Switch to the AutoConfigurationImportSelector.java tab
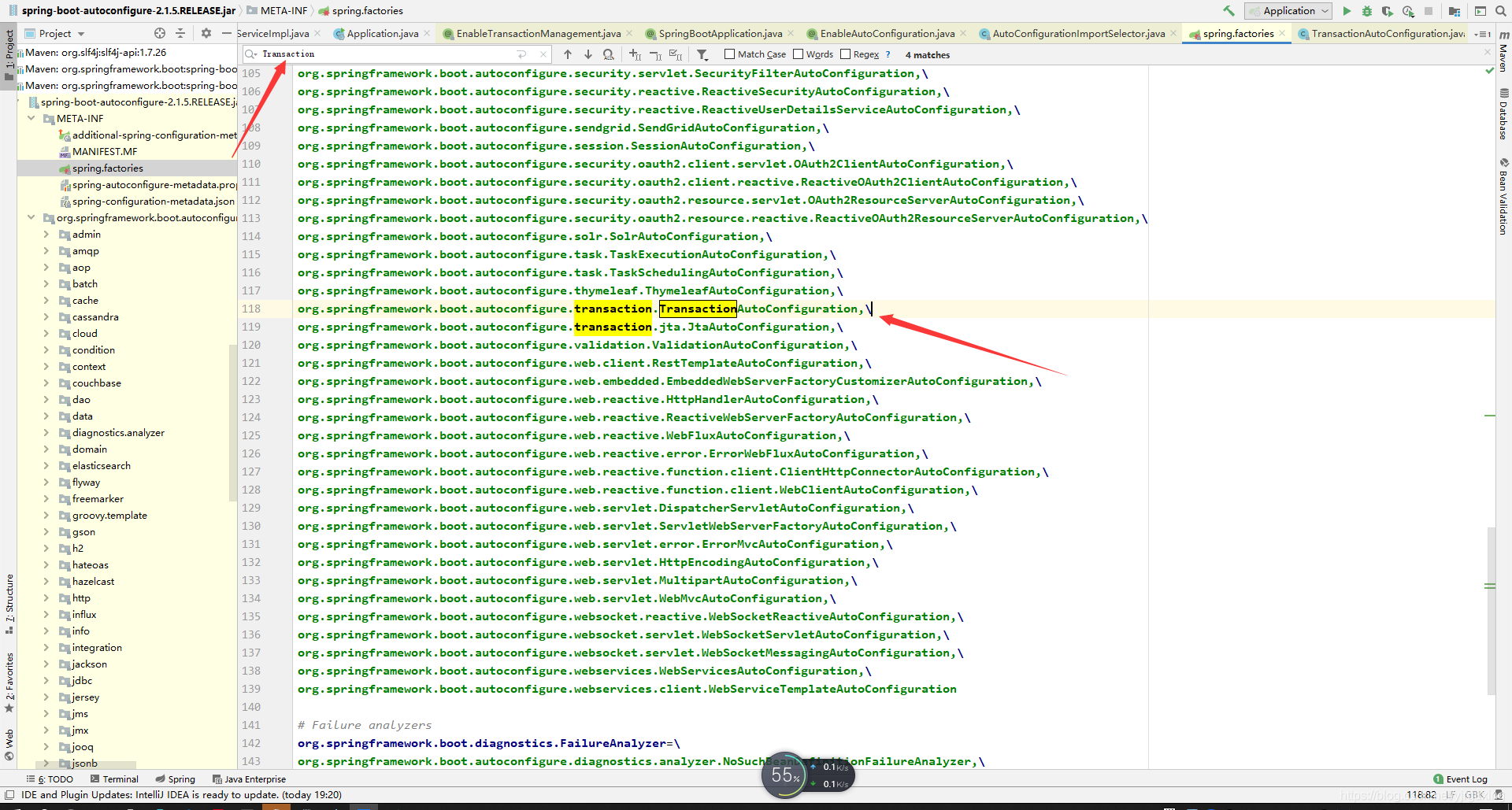Viewport: 1512px width, 810px height. (x=1078, y=34)
